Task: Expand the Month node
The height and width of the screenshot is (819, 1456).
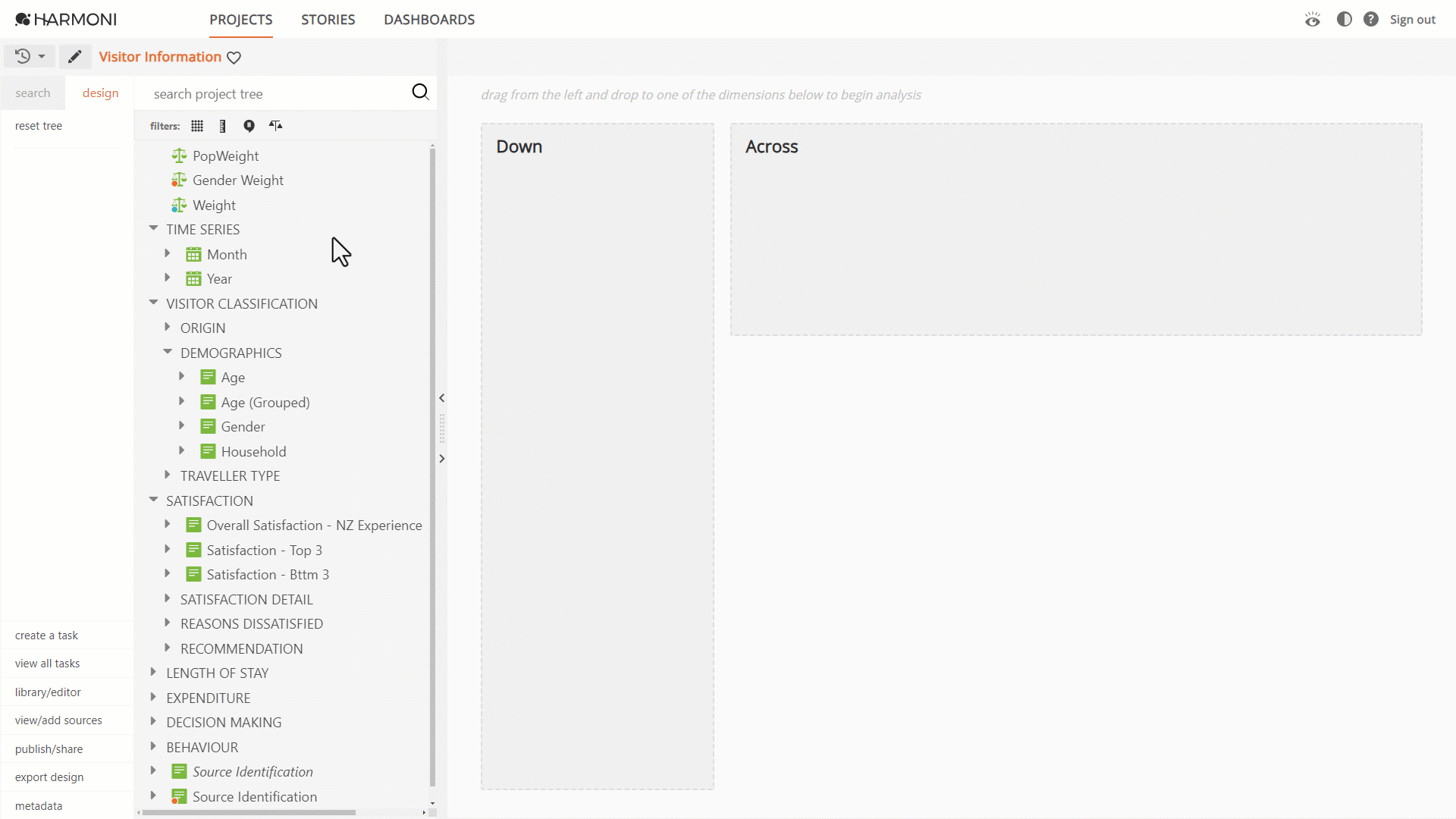Action: 168,253
